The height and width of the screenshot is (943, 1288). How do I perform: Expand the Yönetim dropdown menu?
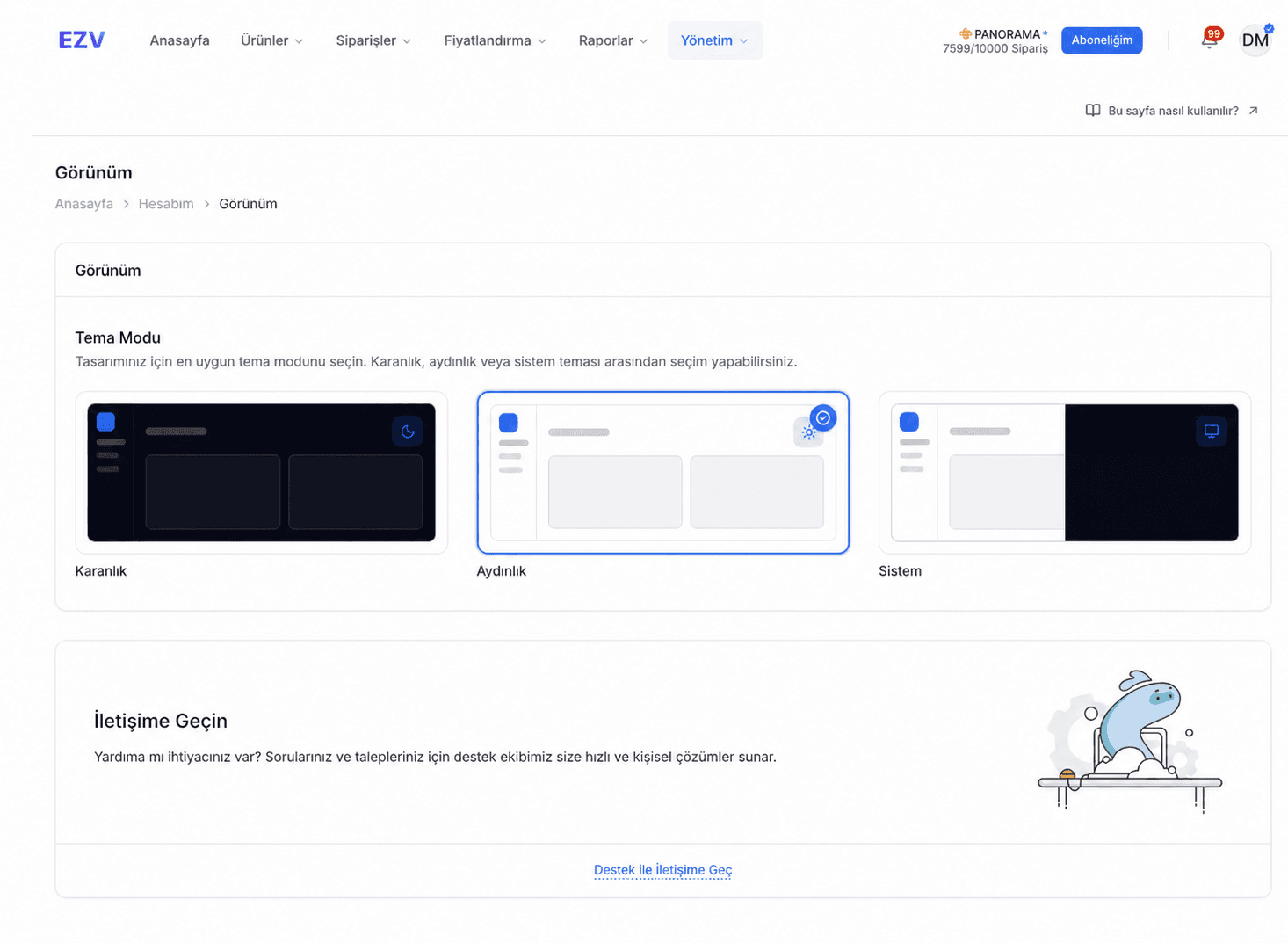click(x=715, y=40)
